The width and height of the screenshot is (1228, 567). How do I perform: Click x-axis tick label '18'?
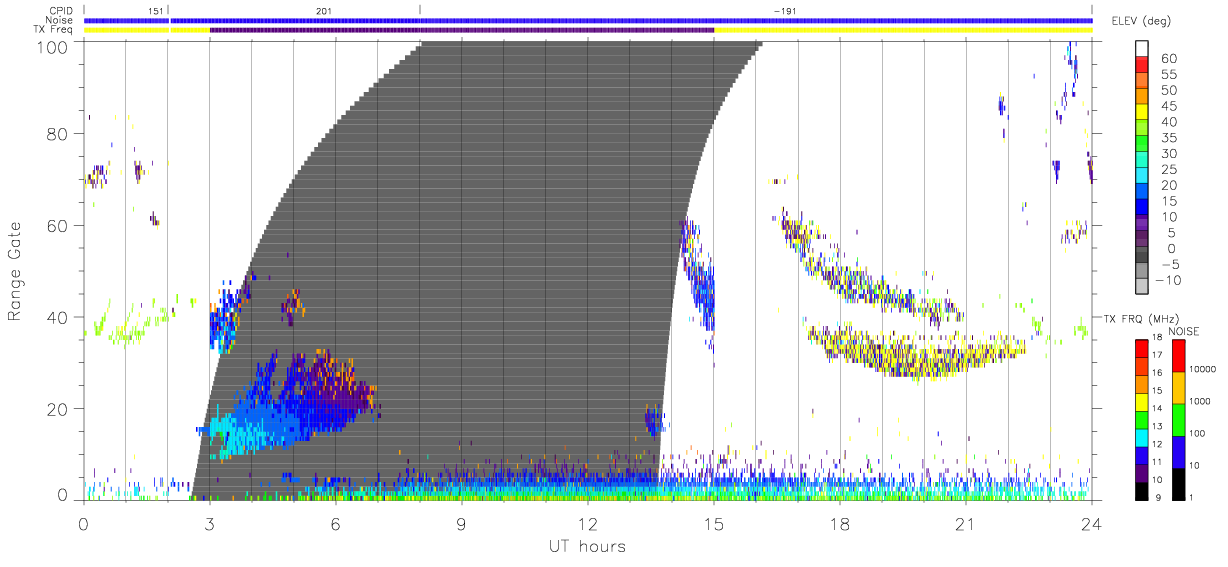tap(840, 523)
